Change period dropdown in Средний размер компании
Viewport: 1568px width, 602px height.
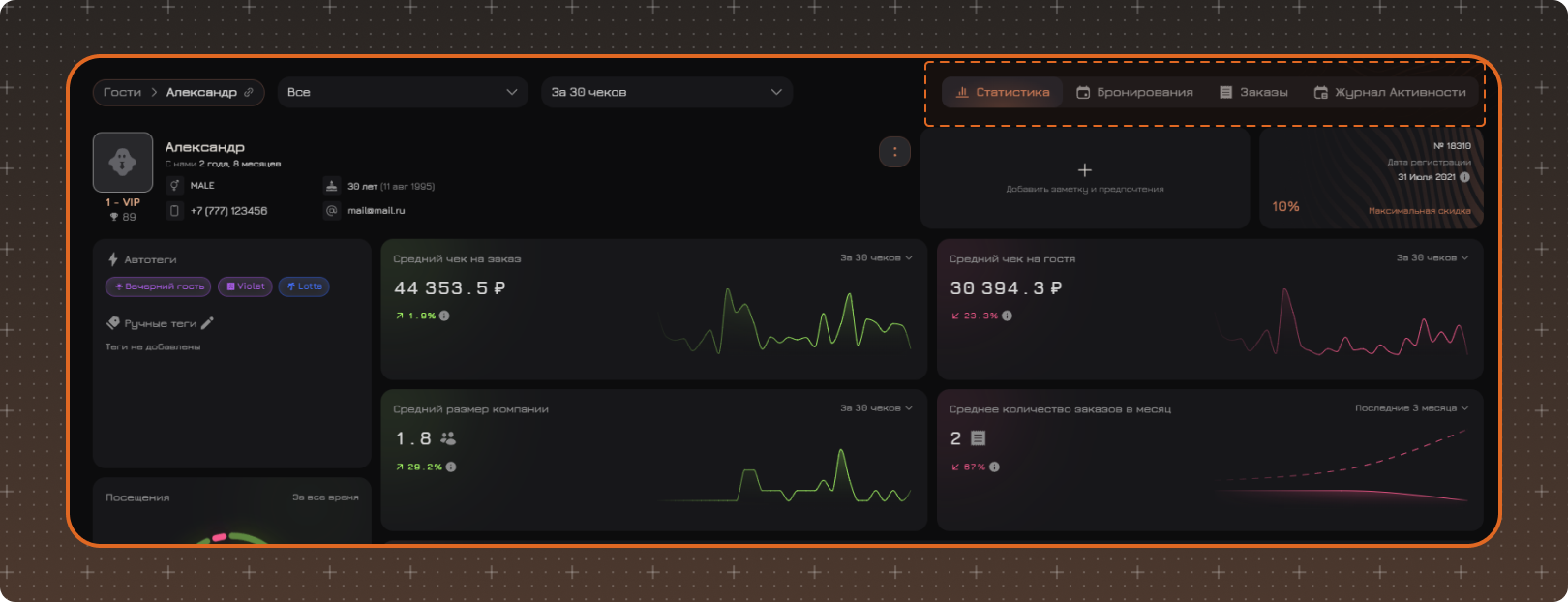[876, 408]
